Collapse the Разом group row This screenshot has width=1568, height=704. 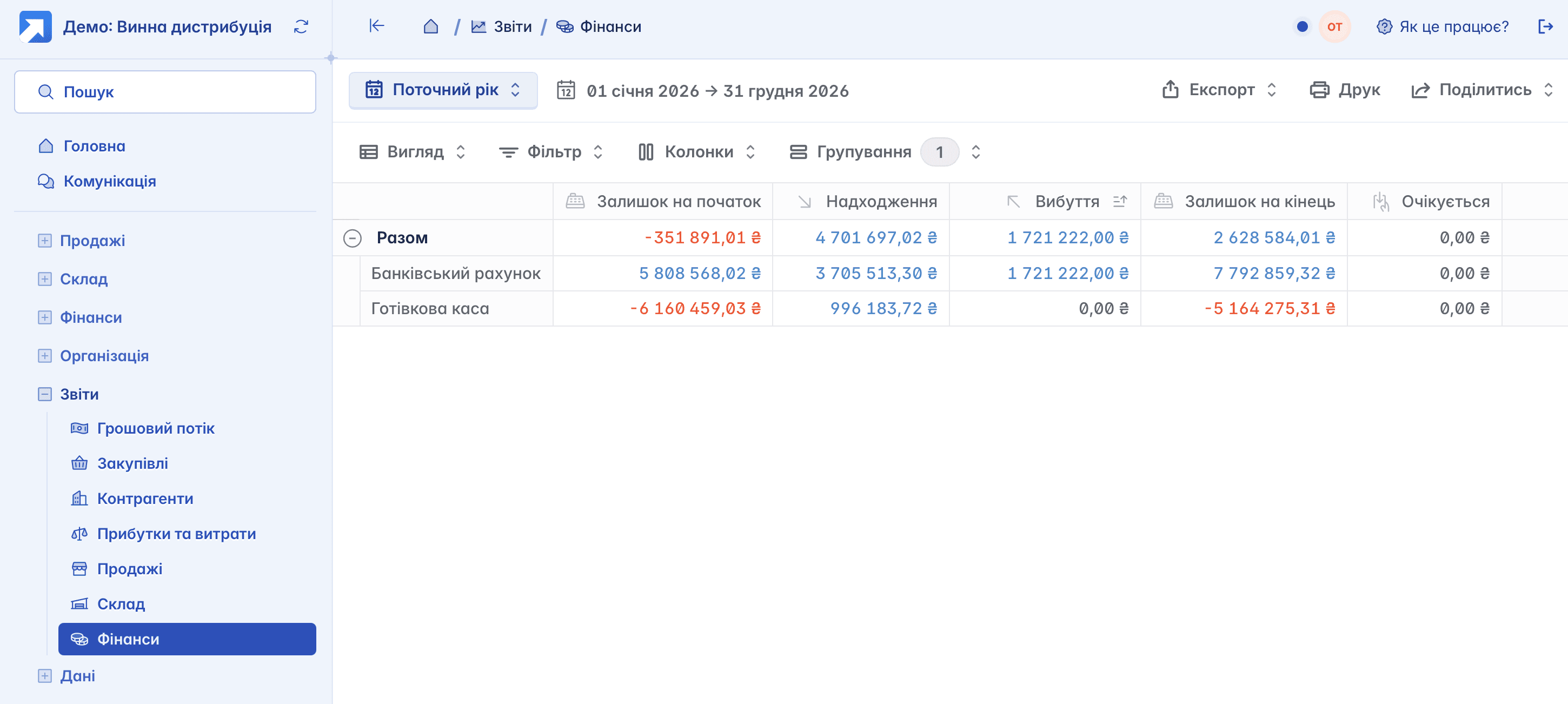pos(353,238)
